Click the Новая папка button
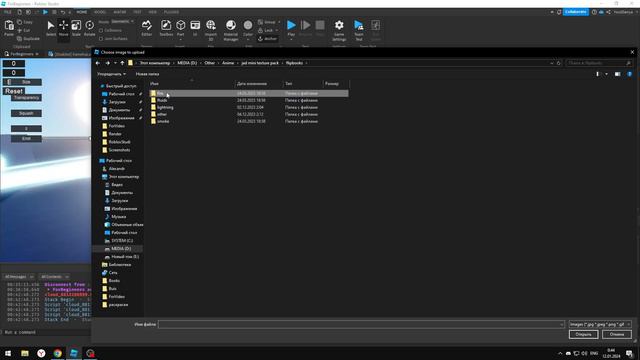640x360 pixels. point(147,74)
